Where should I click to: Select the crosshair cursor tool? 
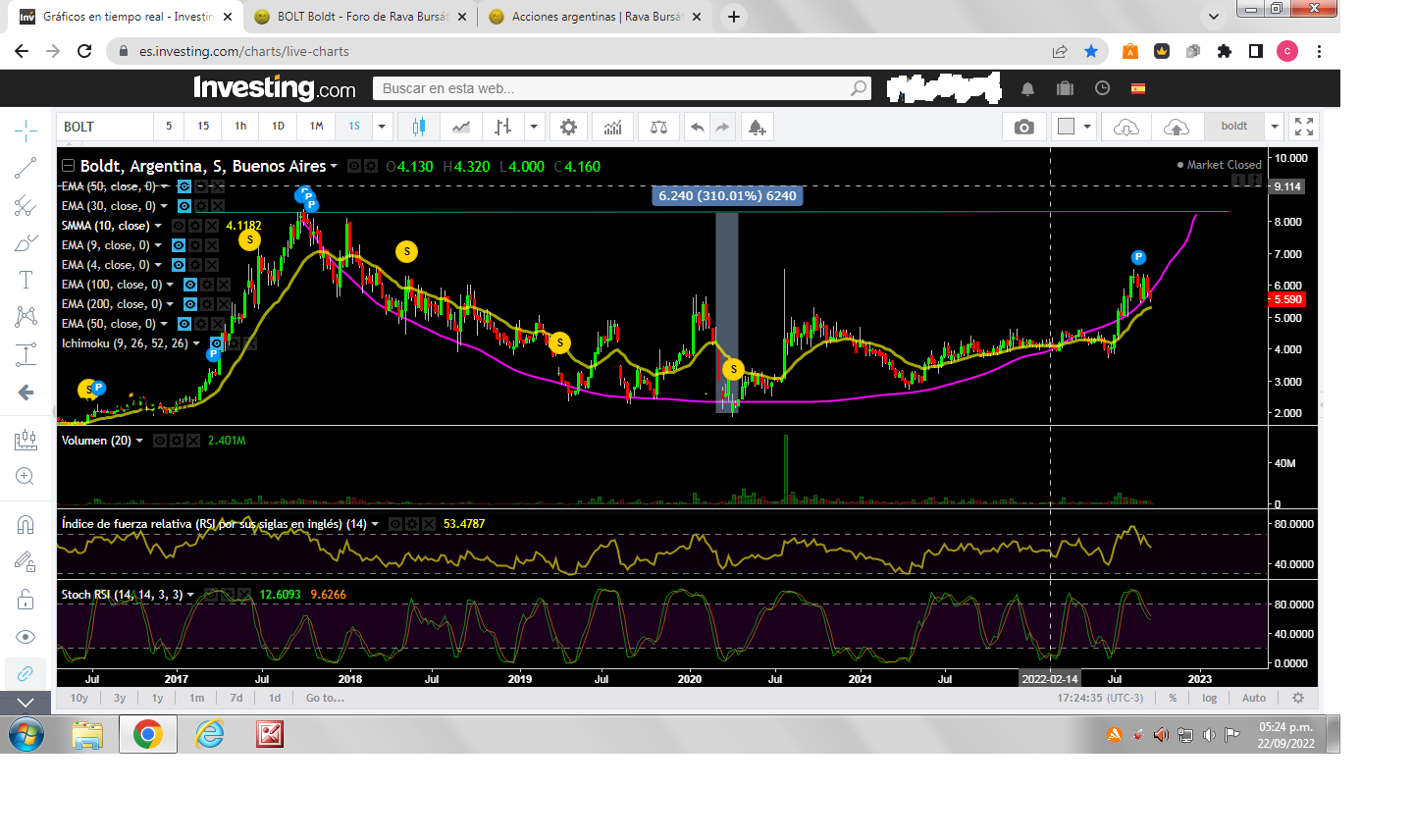tap(26, 131)
